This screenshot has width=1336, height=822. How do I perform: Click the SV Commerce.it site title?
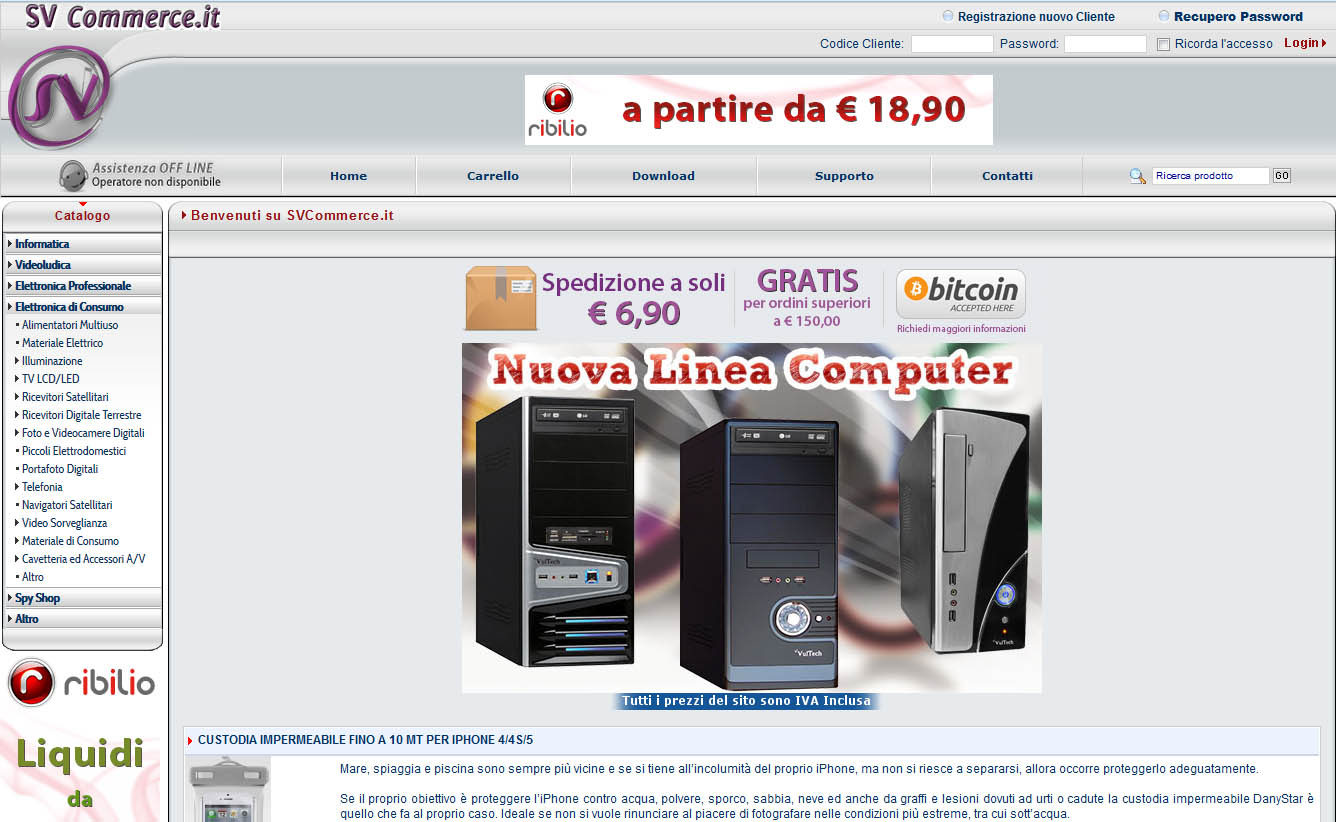123,17
